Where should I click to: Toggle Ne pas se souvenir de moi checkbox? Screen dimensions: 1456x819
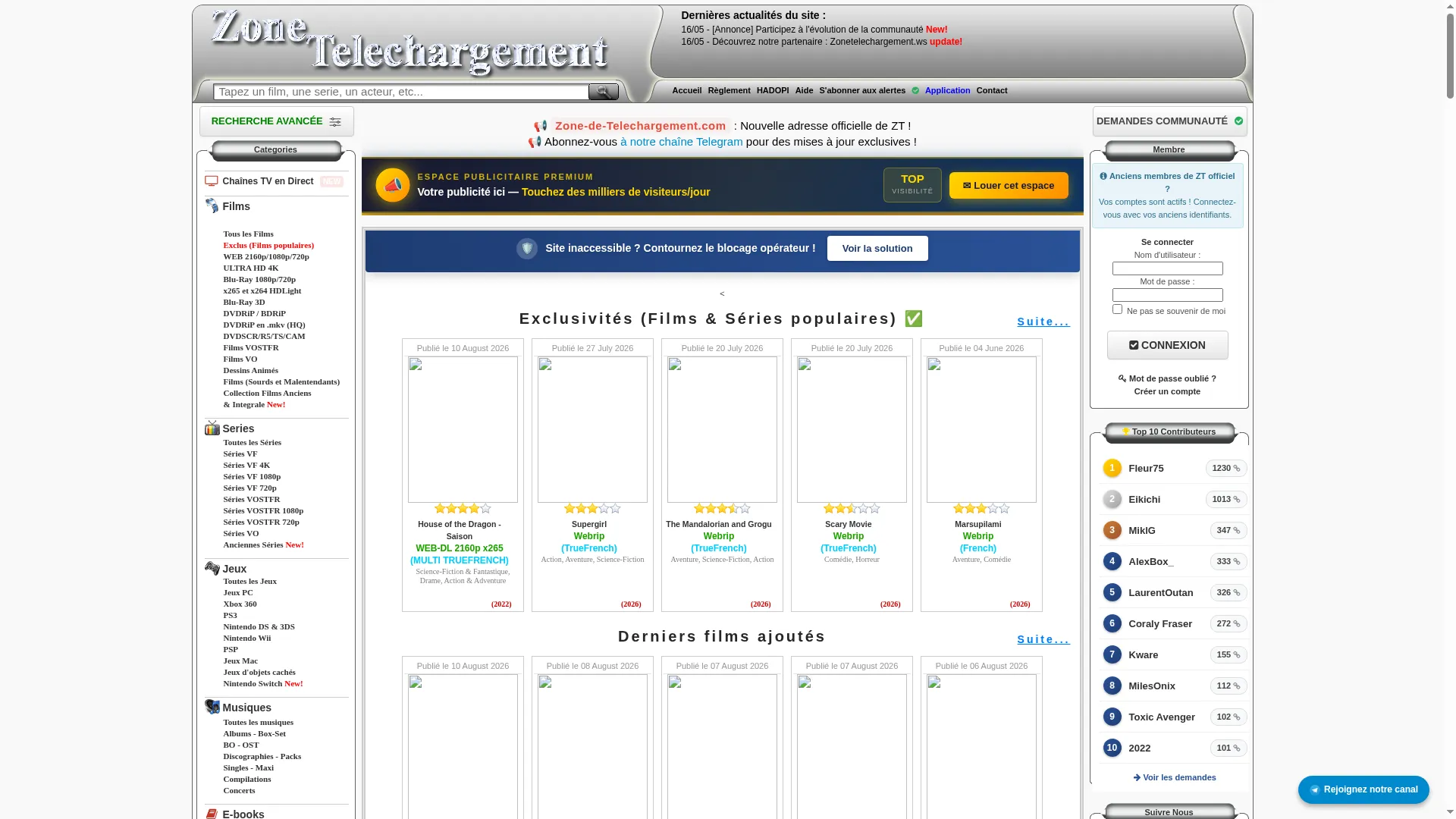point(1117,309)
